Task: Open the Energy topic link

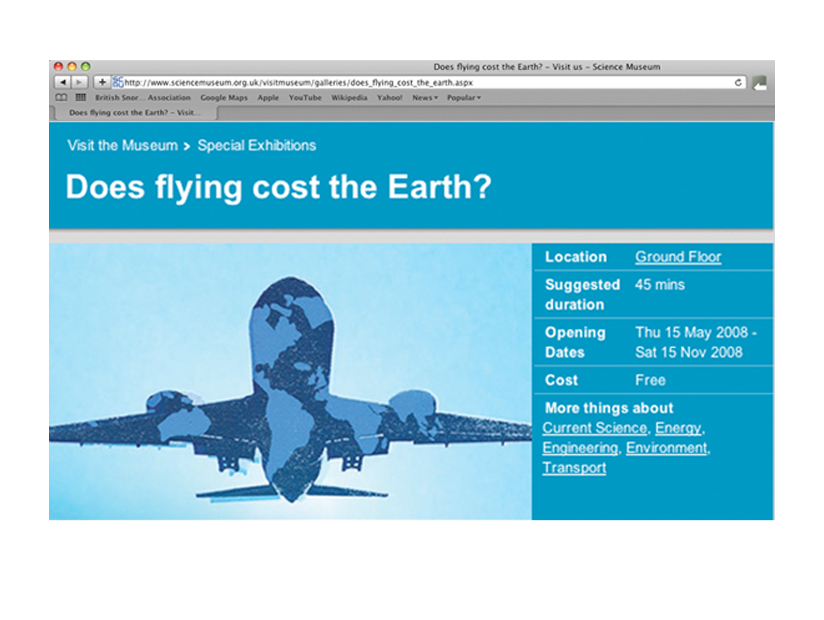Action: click(x=678, y=428)
